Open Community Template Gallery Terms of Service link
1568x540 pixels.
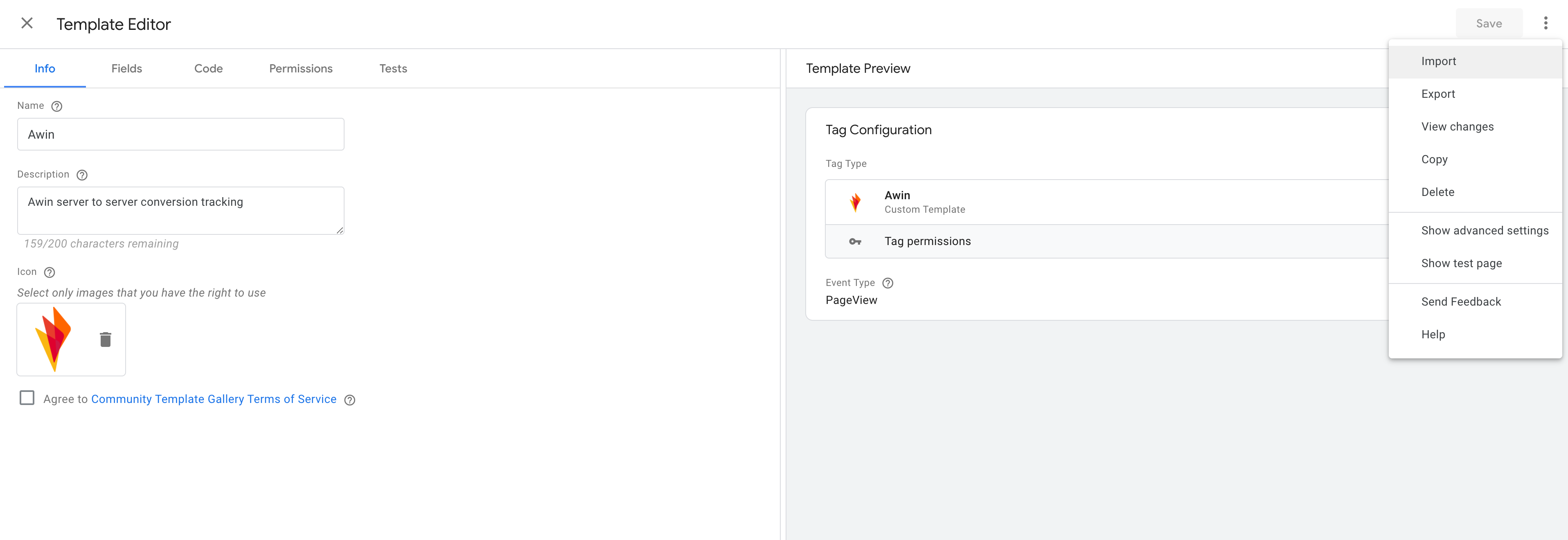(x=214, y=399)
